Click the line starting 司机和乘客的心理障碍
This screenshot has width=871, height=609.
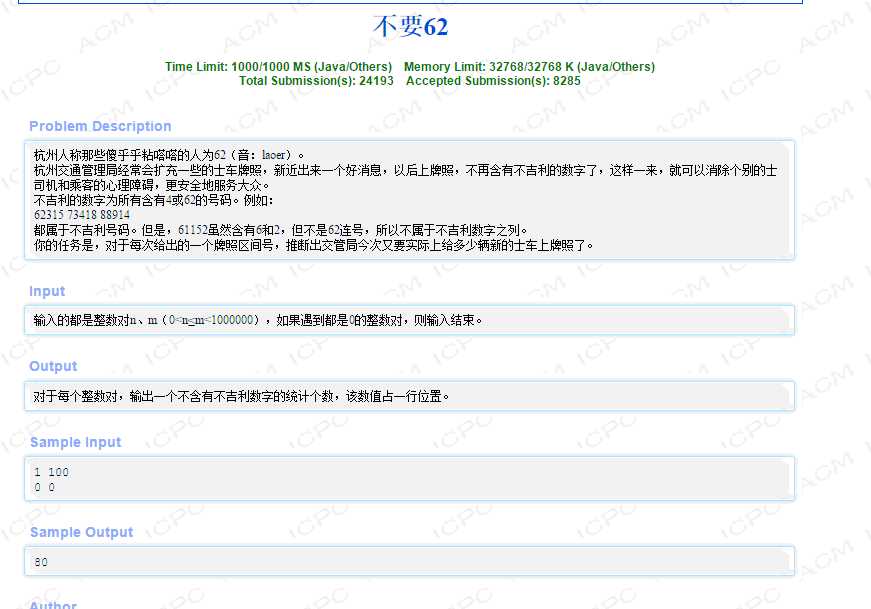click(x=151, y=185)
